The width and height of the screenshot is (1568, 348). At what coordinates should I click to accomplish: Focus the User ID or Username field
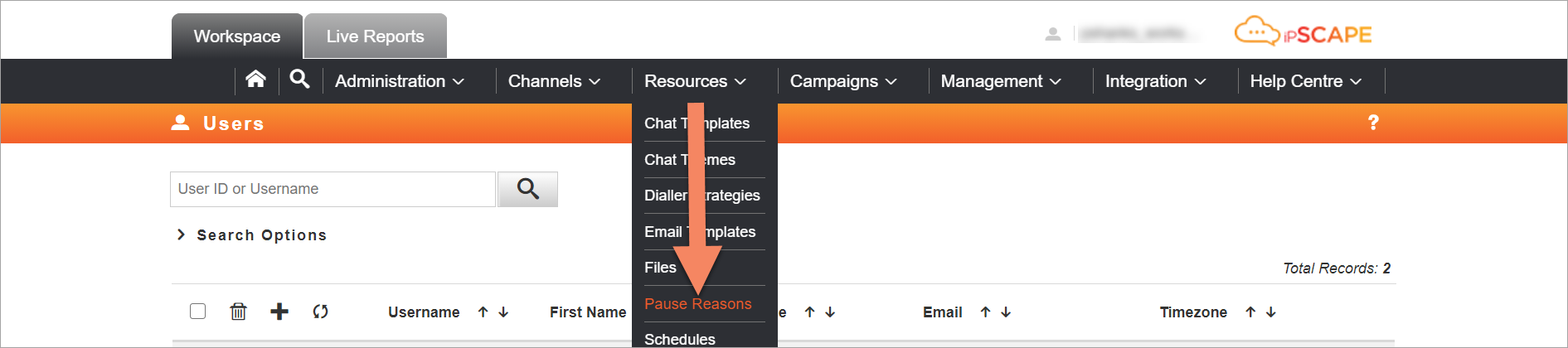click(333, 189)
